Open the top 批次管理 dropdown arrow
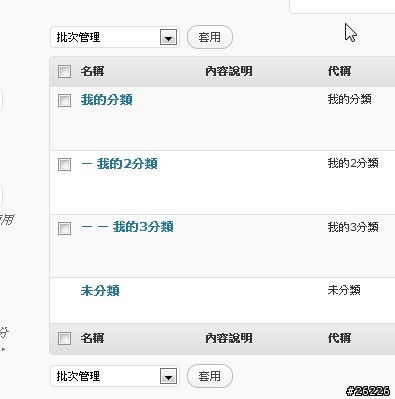Viewport: 395px width, 399px height. coord(168,37)
